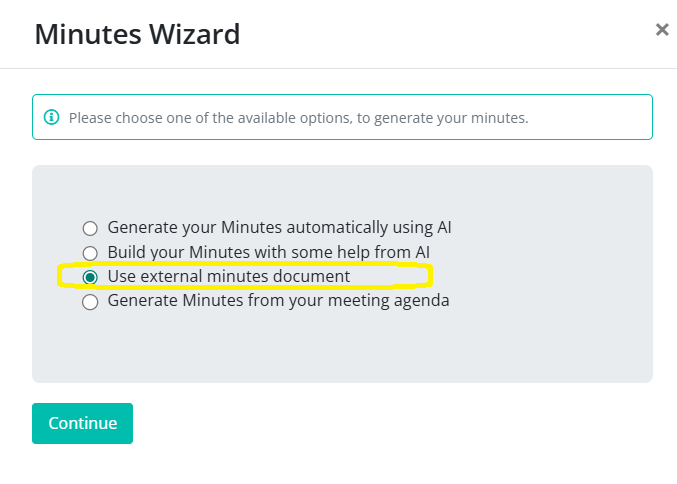Screen dimensions: 677x484
Task: Click empty header space right of the title
Action: click(x=450, y=35)
